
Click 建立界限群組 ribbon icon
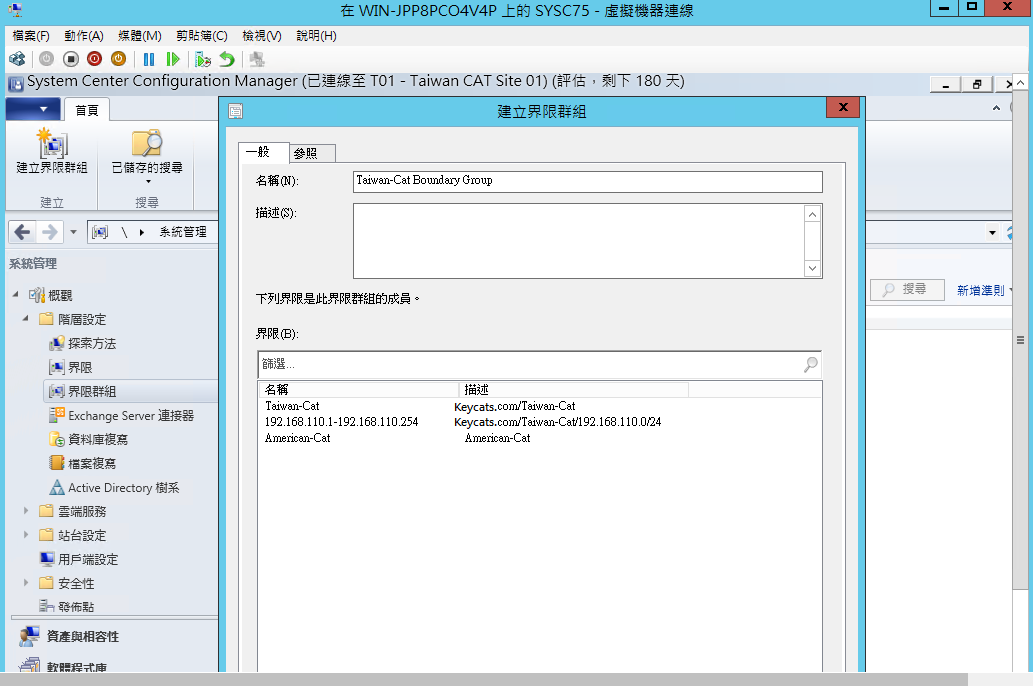51,151
